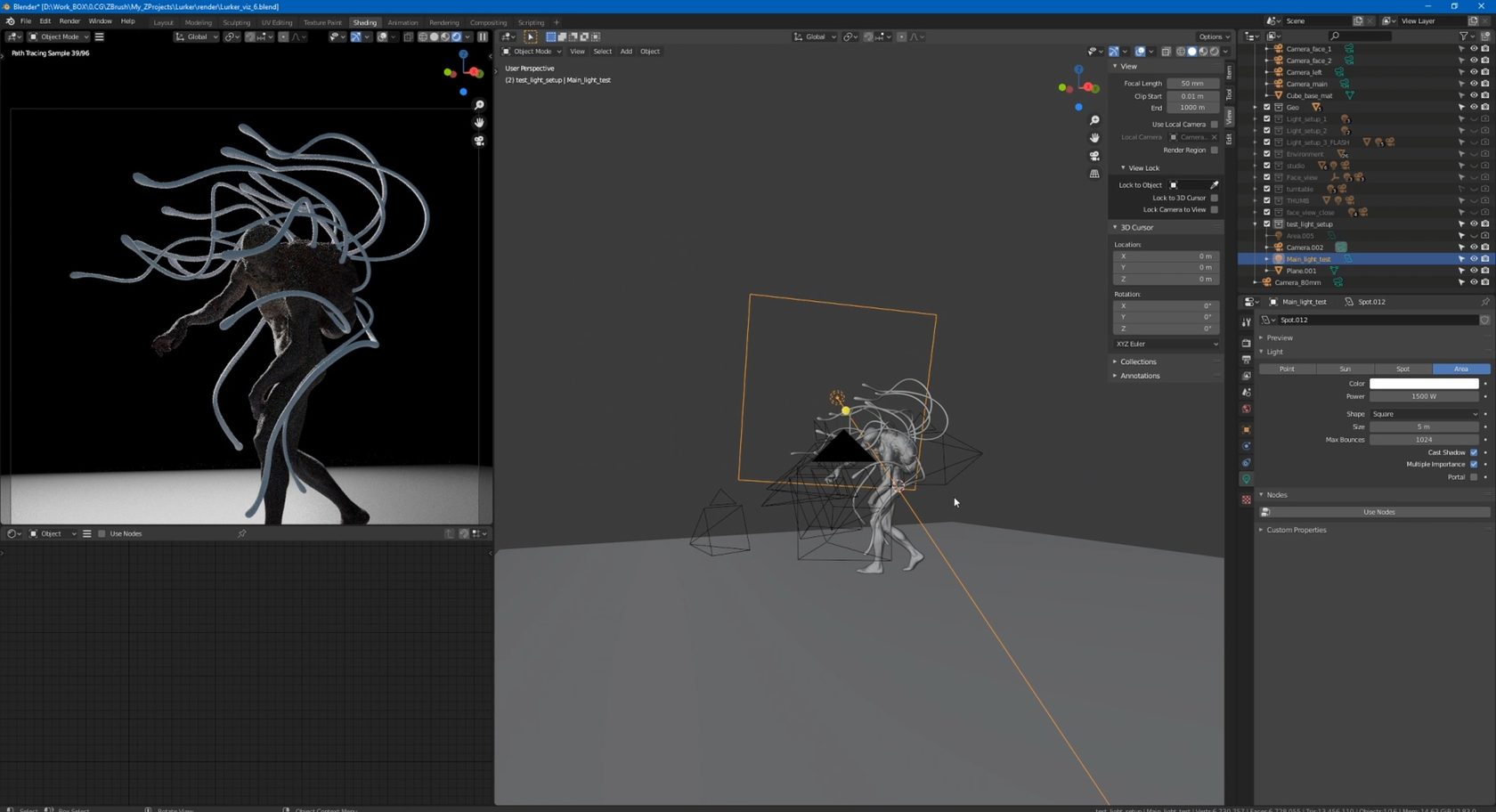Viewport: 1496px width, 812px height.
Task: Open Render properties tab icon
Action: [1246, 343]
